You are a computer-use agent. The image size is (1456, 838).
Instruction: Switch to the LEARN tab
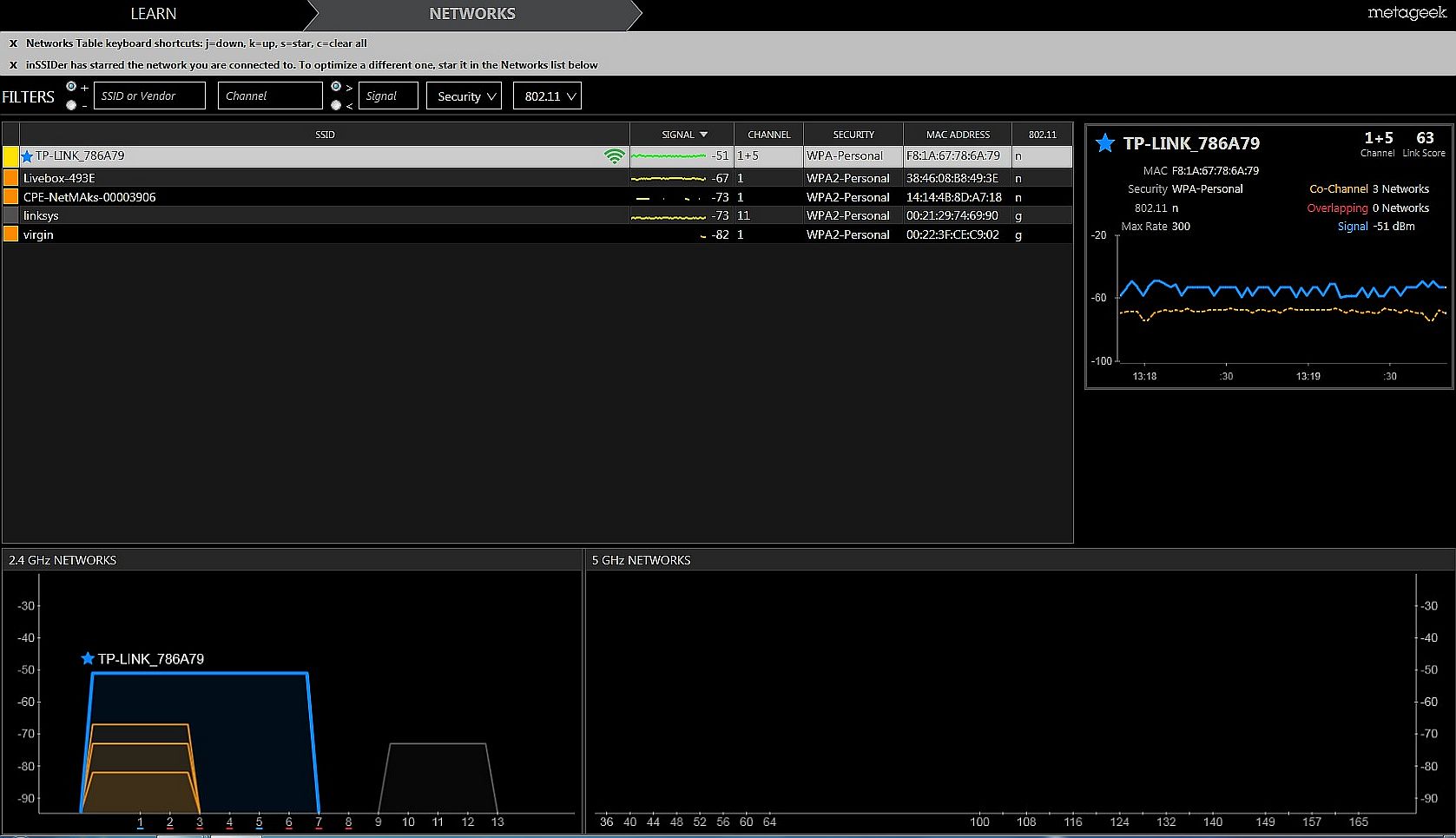[x=154, y=14]
